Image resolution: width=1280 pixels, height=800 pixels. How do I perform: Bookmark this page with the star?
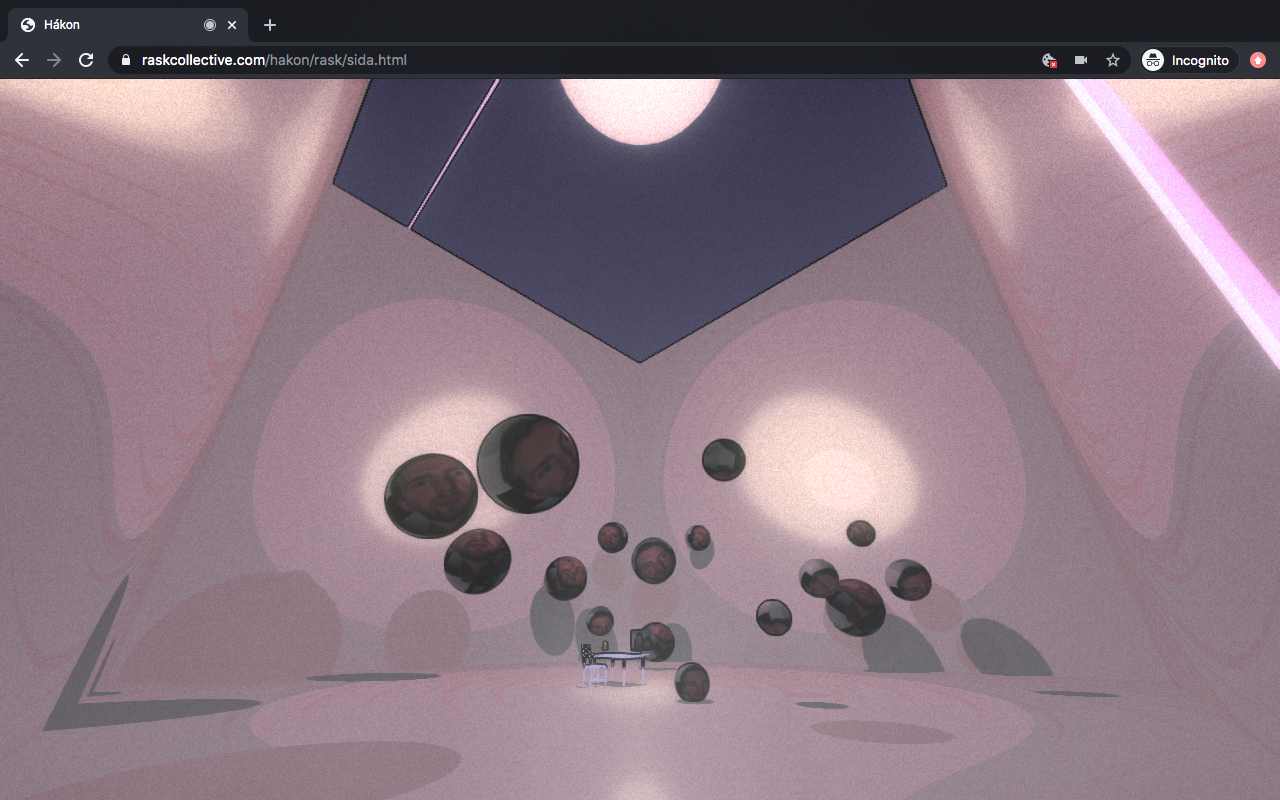coord(1113,60)
